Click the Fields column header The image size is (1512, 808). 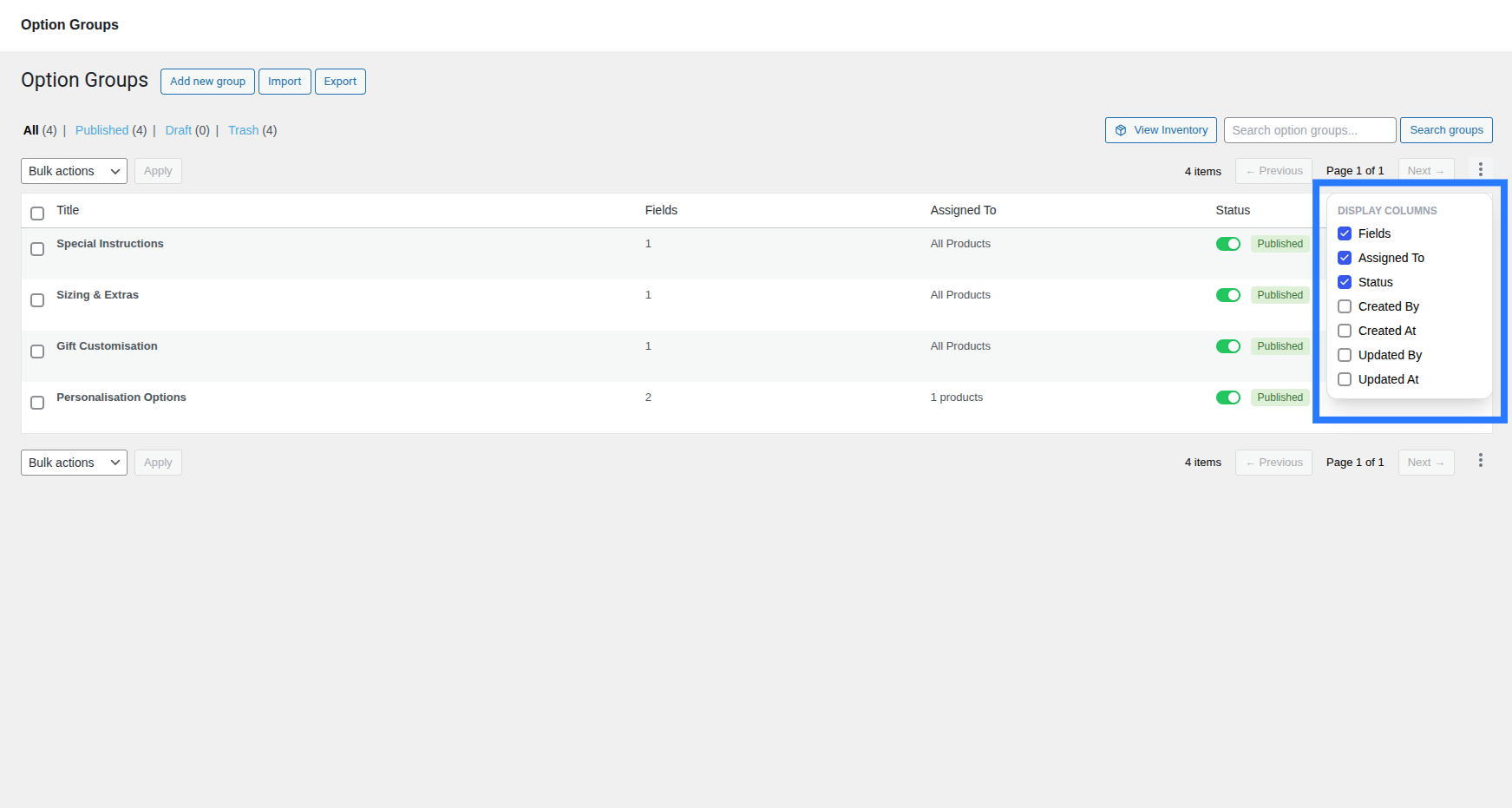pyautogui.click(x=661, y=210)
